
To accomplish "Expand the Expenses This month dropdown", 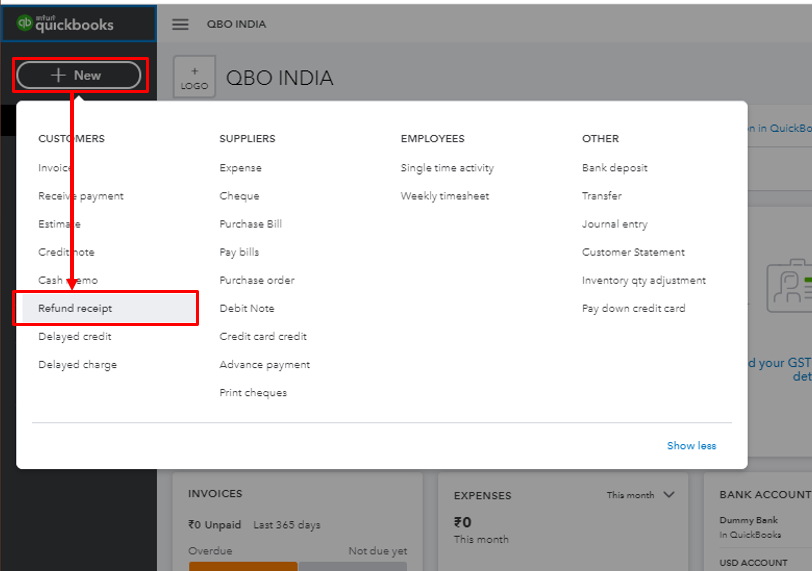I will (641, 495).
